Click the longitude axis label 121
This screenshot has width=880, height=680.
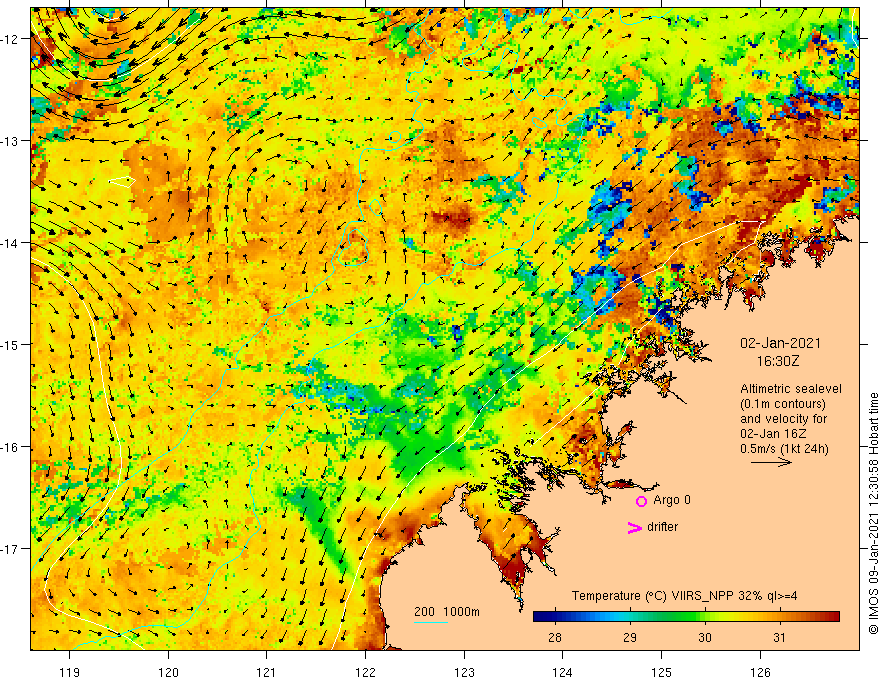(267, 672)
